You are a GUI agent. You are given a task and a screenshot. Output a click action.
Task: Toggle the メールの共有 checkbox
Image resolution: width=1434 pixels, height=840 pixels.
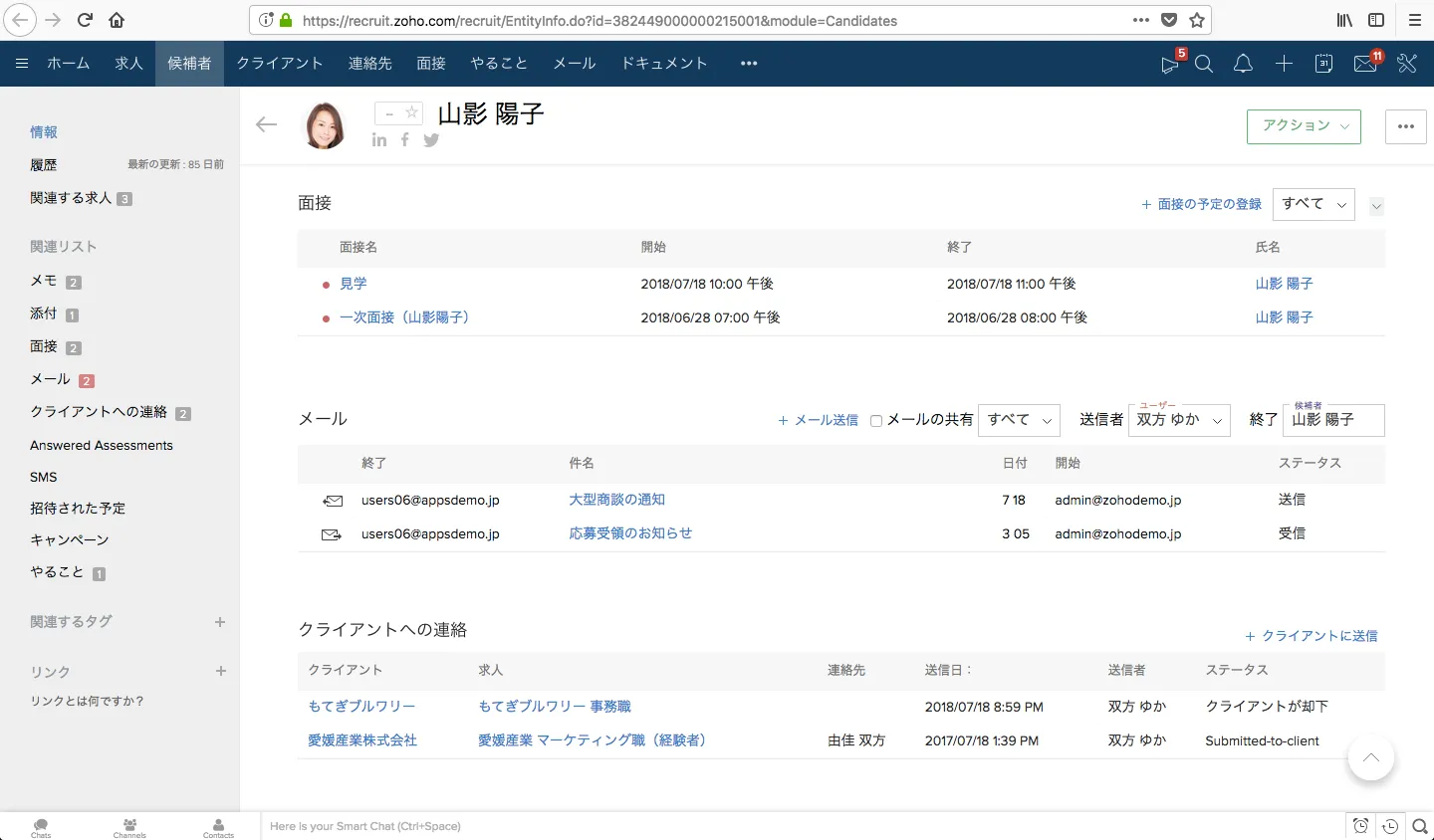[876, 421]
